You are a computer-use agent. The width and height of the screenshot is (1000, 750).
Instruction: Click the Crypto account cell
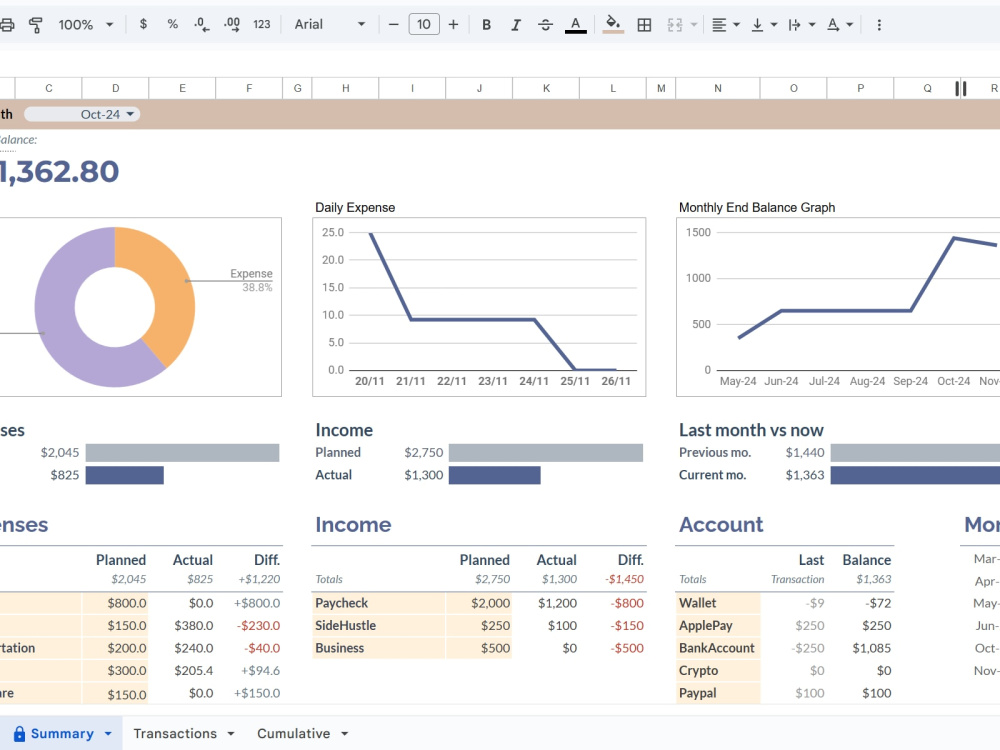coord(718,670)
